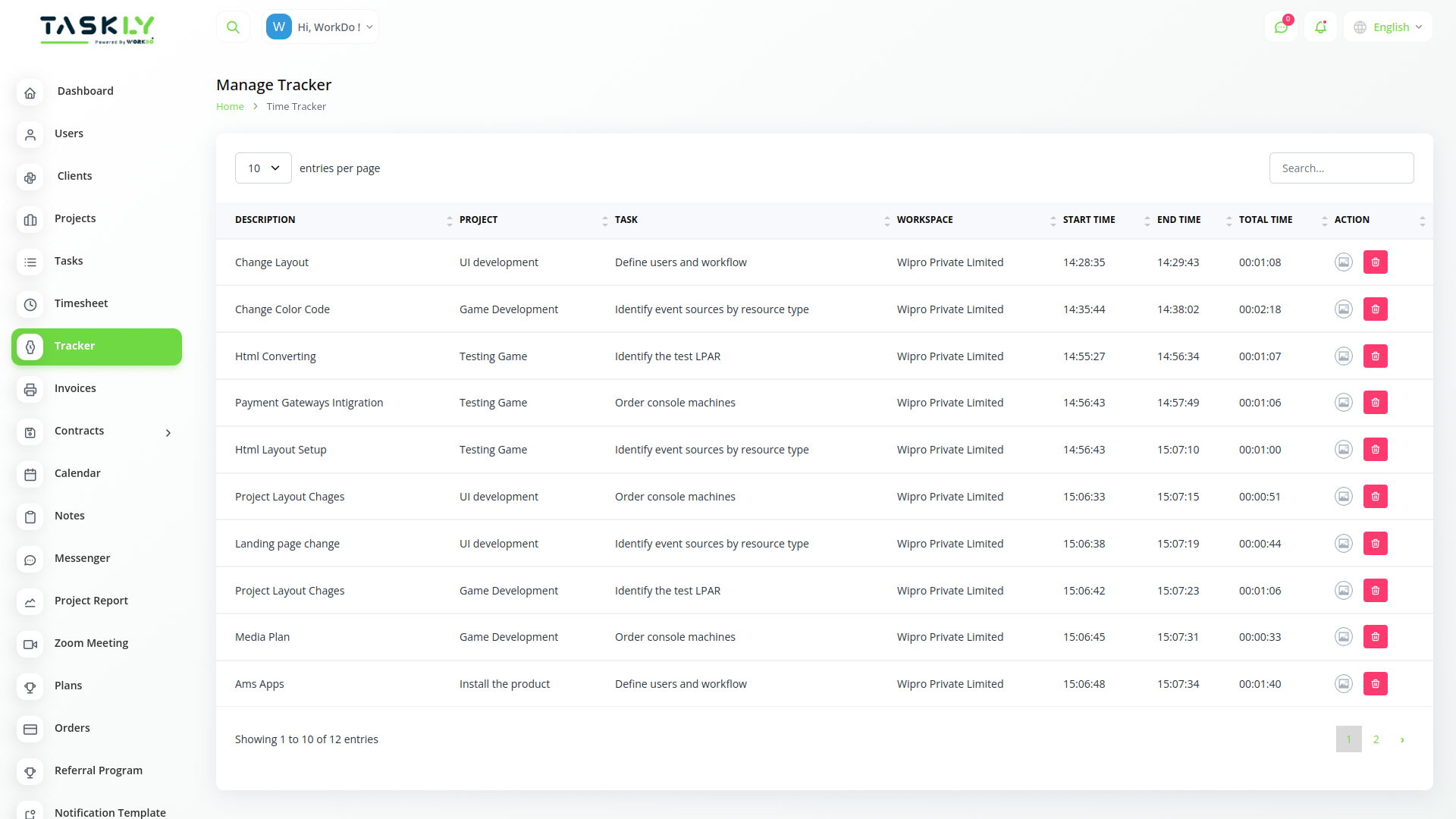Select the Timesheet sidebar icon
Screen dimensions: 1456x819
[30, 305]
